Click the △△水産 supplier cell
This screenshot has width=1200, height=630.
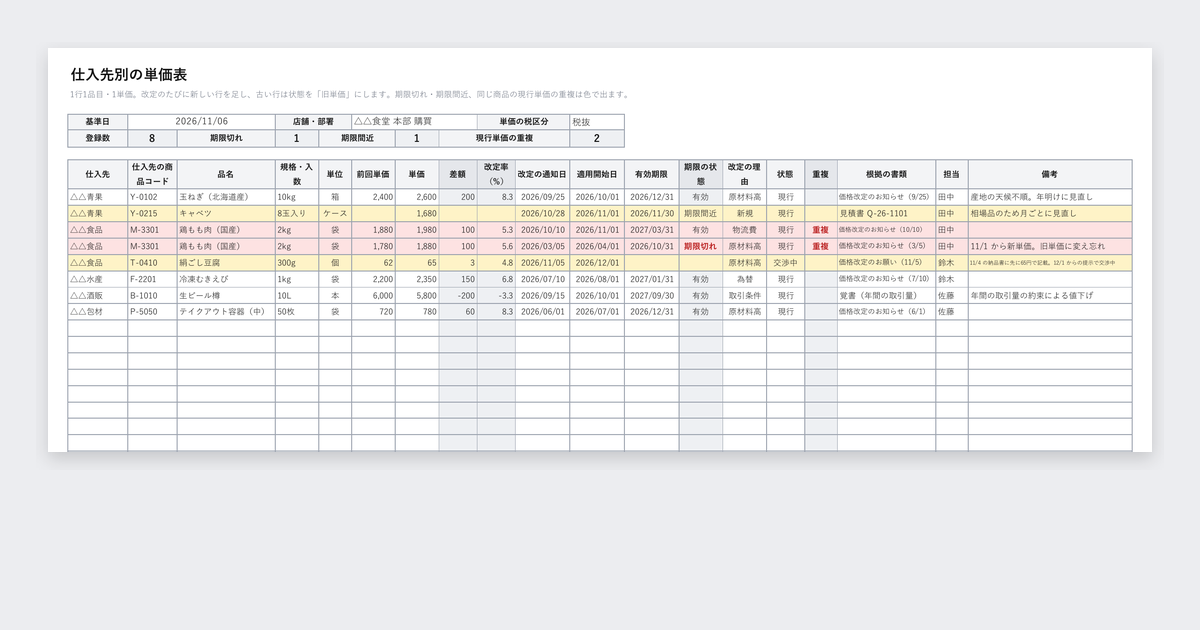pos(98,279)
